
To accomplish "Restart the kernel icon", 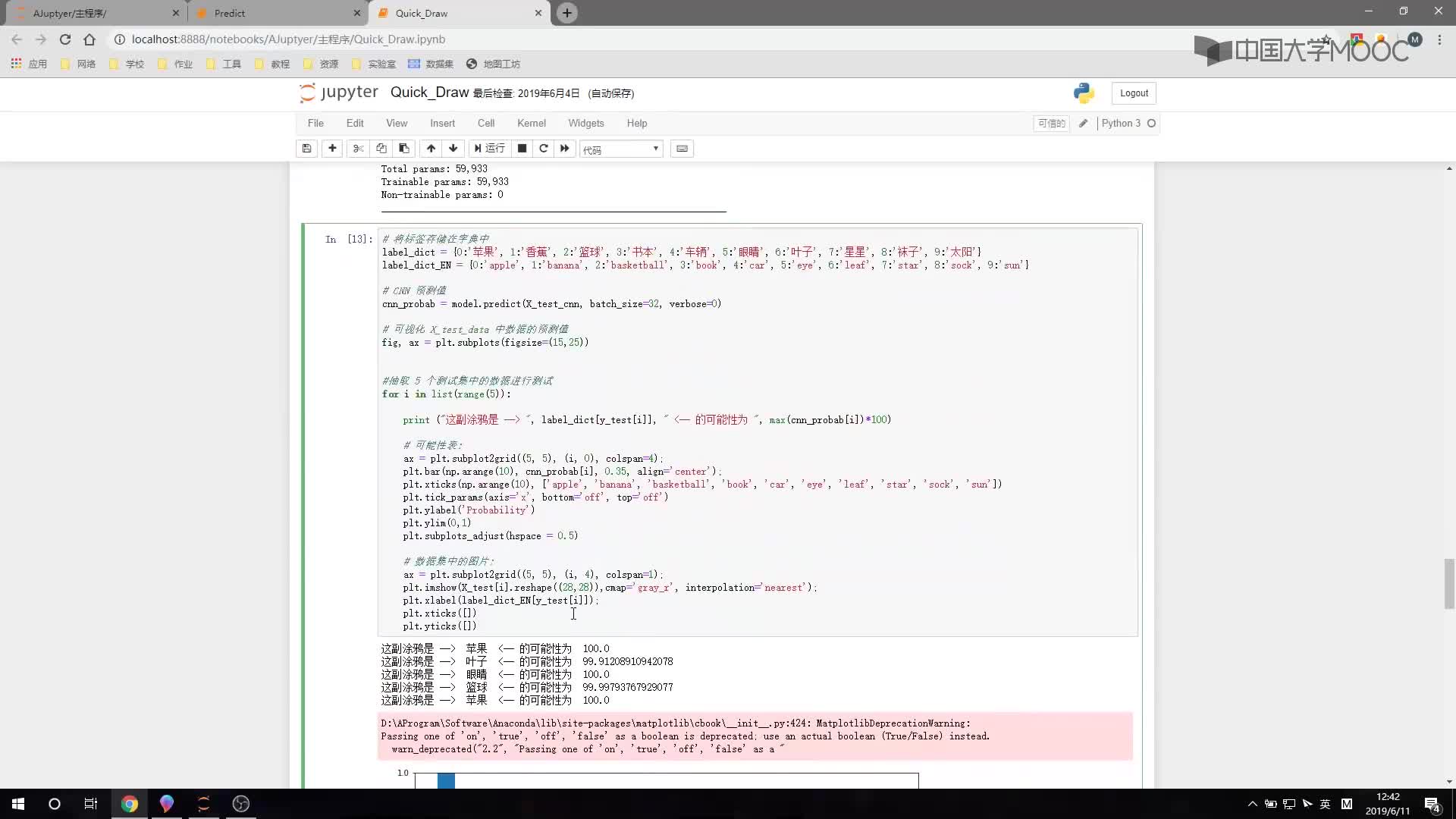I will pyautogui.click(x=543, y=149).
